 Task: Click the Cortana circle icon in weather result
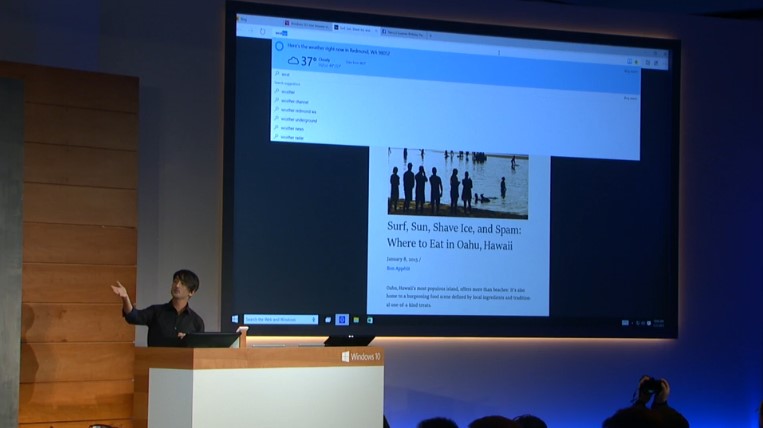point(279,46)
